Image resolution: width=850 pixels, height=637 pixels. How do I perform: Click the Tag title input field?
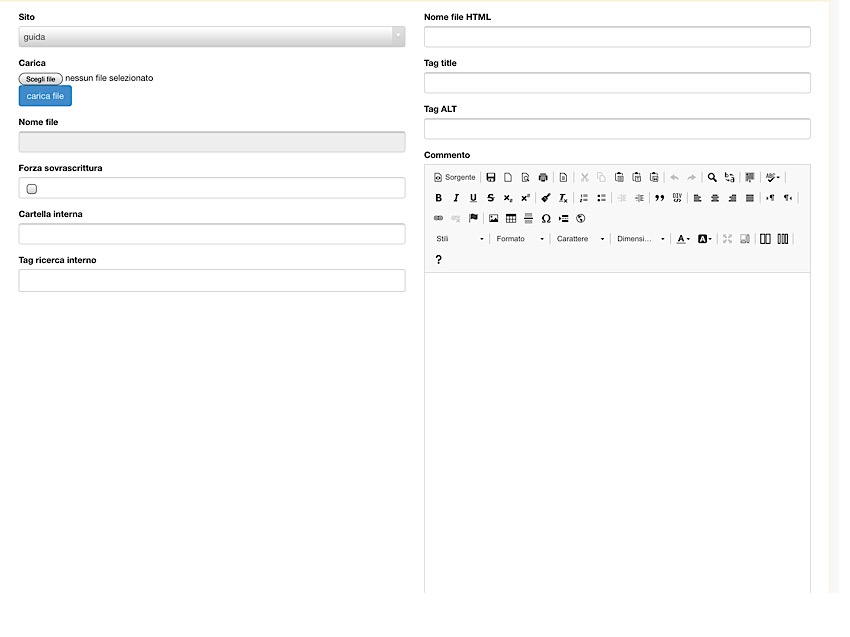tap(617, 83)
